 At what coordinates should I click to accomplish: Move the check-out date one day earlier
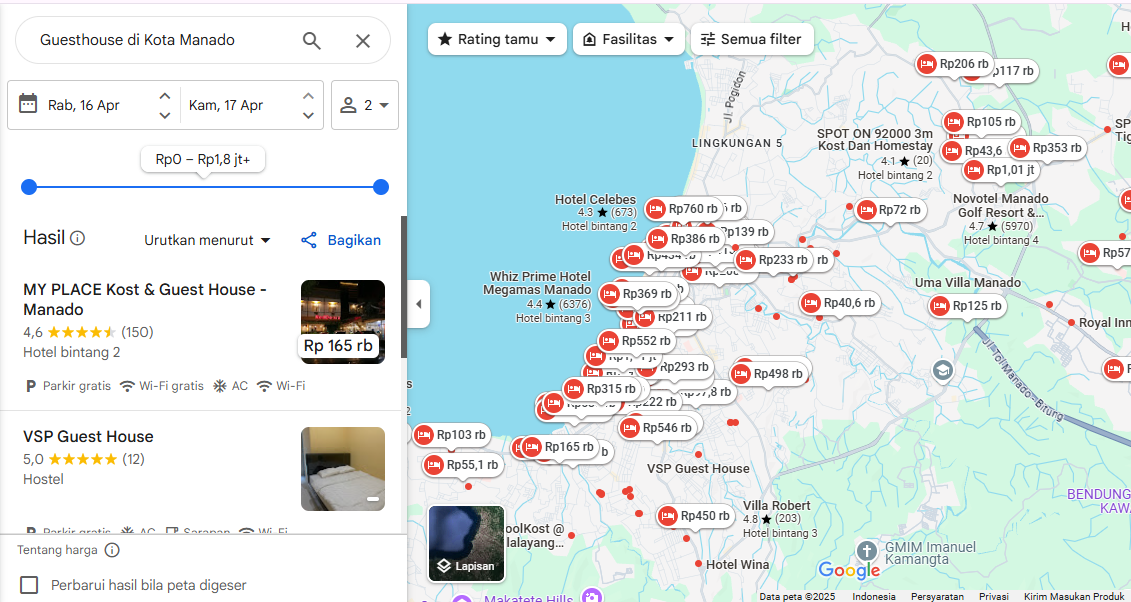pos(308,115)
